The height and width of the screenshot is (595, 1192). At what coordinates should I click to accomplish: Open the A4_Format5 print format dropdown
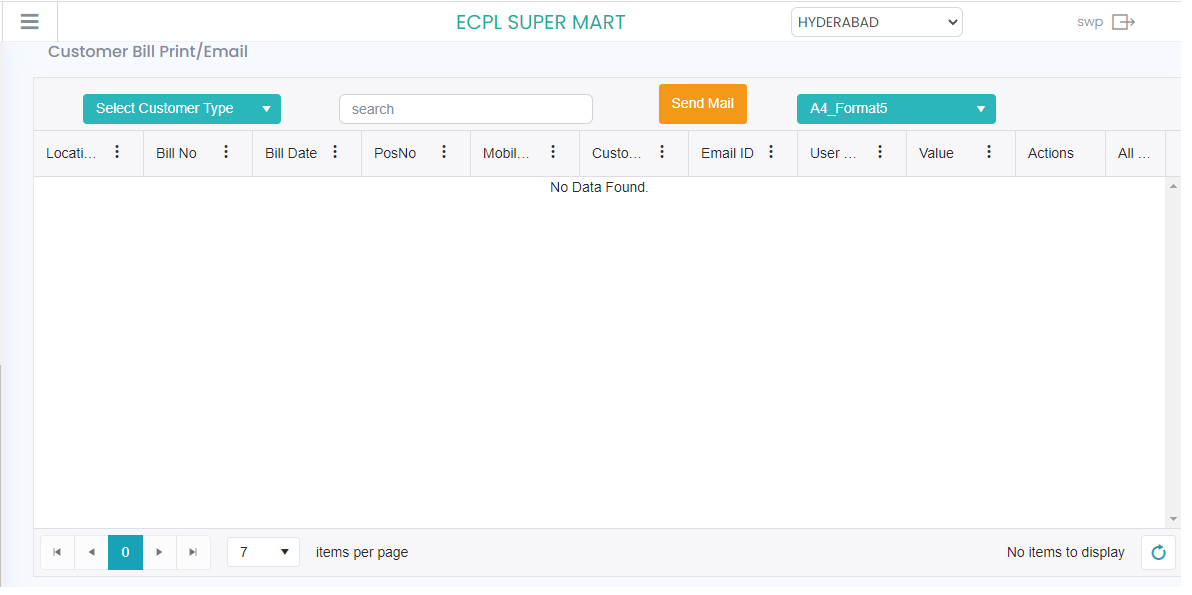[895, 109]
